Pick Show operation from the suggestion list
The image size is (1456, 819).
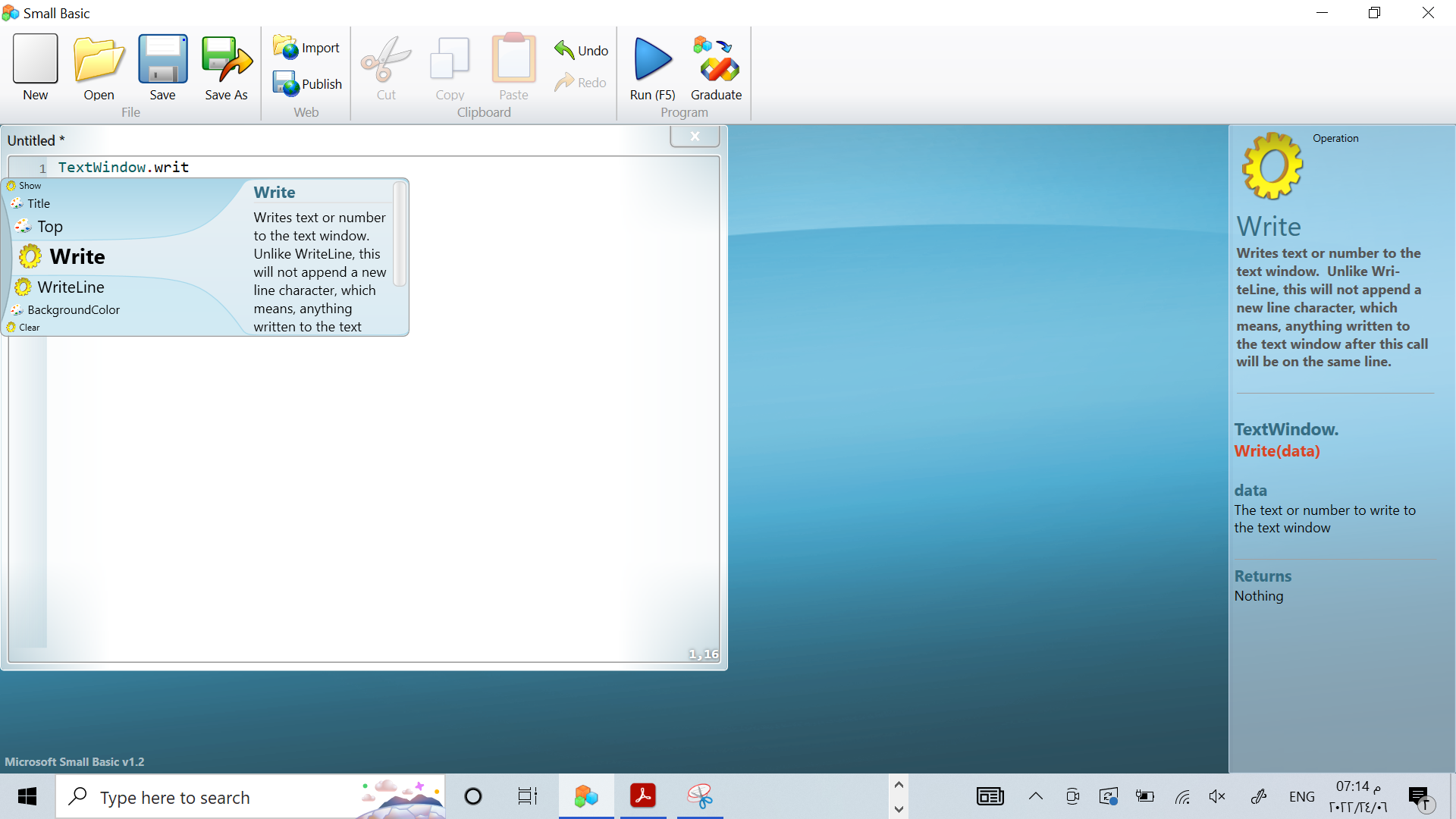pos(24,185)
